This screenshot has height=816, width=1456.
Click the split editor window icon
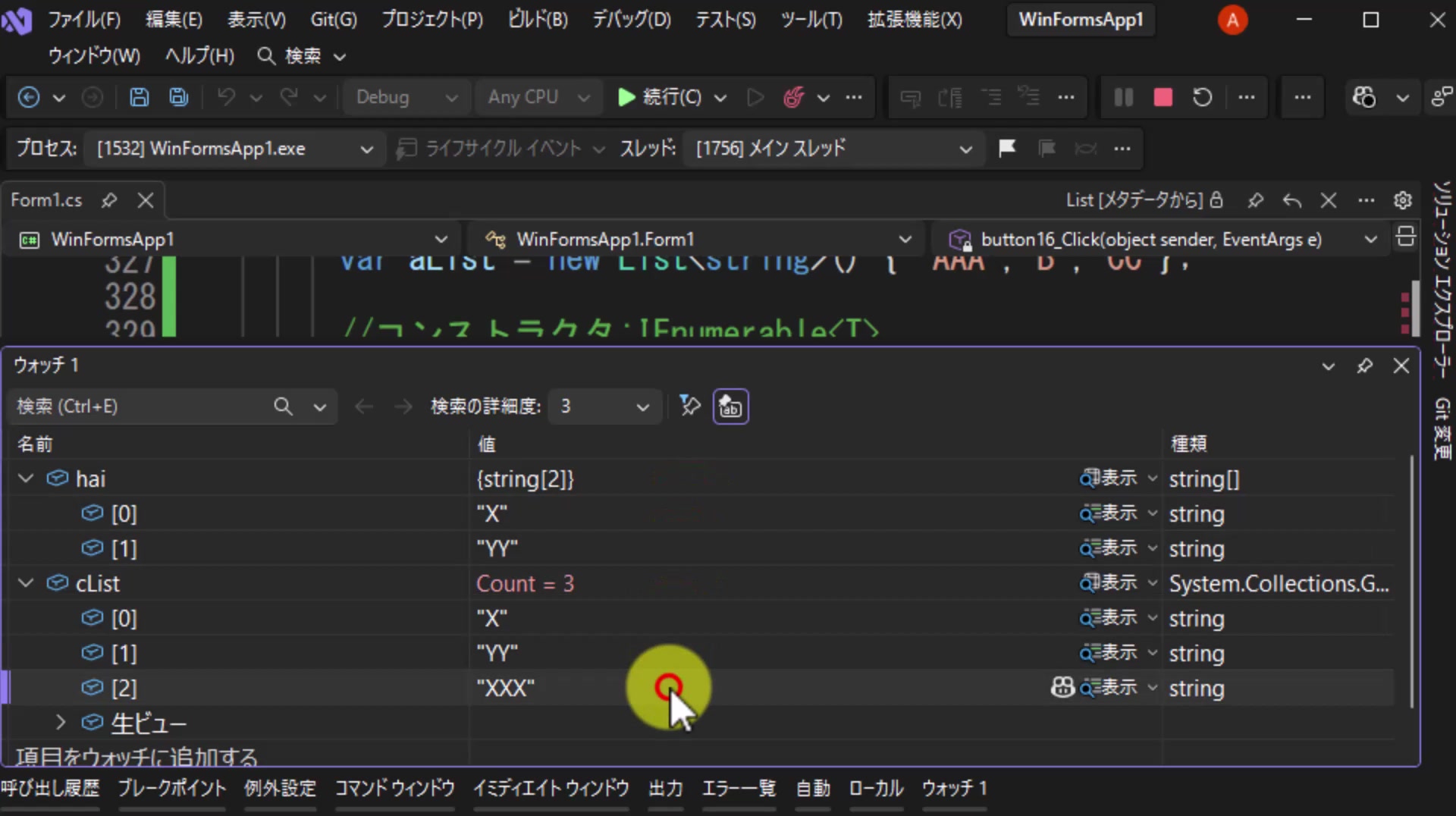pyautogui.click(x=1404, y=237)
